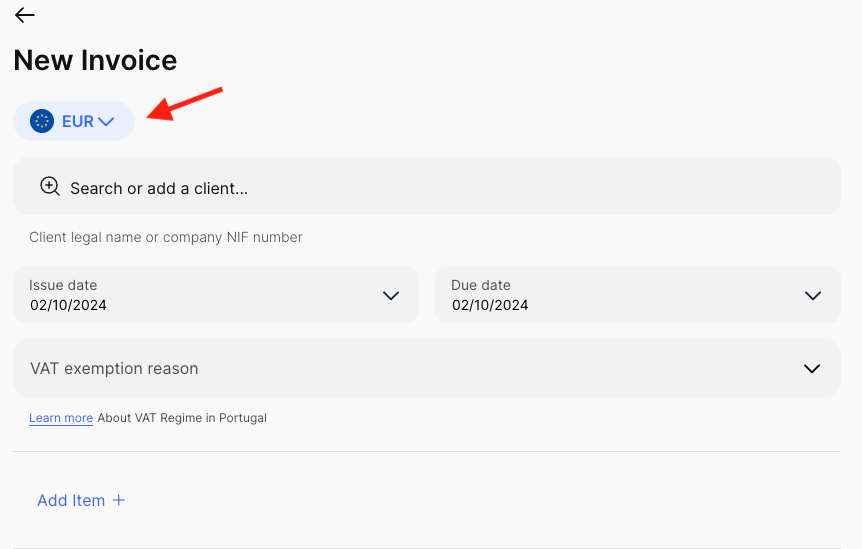The image size is (862, 549).
Task: Click the EU flag currency icon
Action: (x=42, y=121)
